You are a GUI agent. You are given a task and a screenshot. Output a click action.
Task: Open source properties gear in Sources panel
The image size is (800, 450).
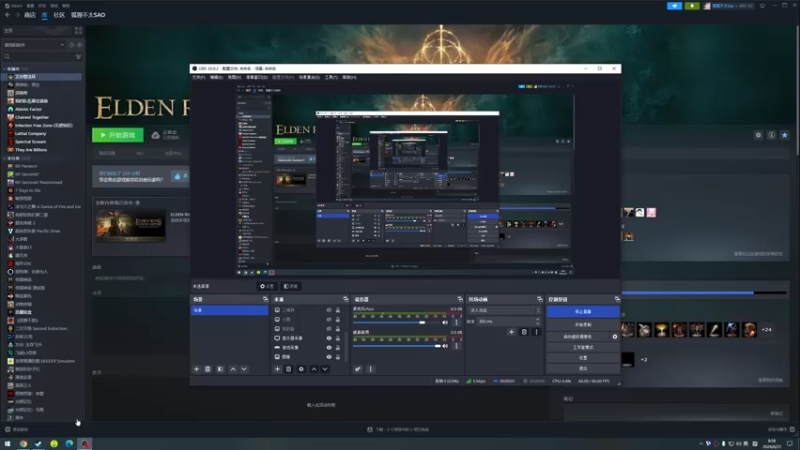tap(301, 369)
